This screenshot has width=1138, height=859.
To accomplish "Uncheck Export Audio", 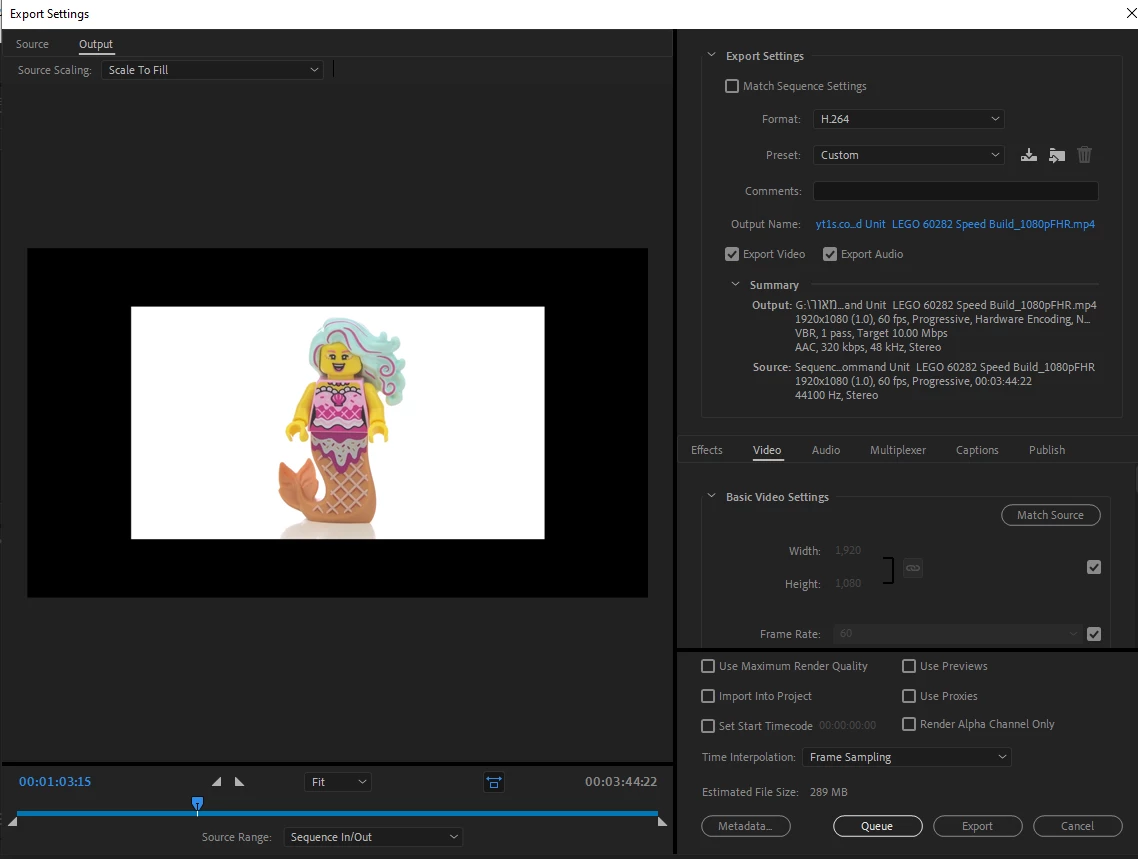I will coord(830,254).
